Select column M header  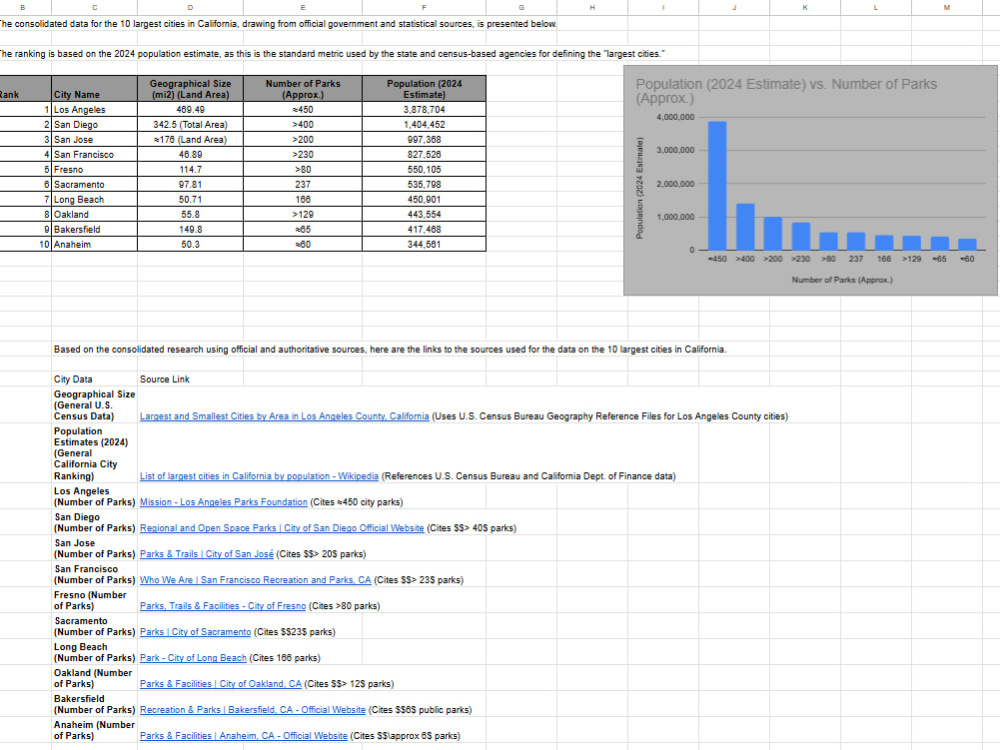tap(946, 8)
